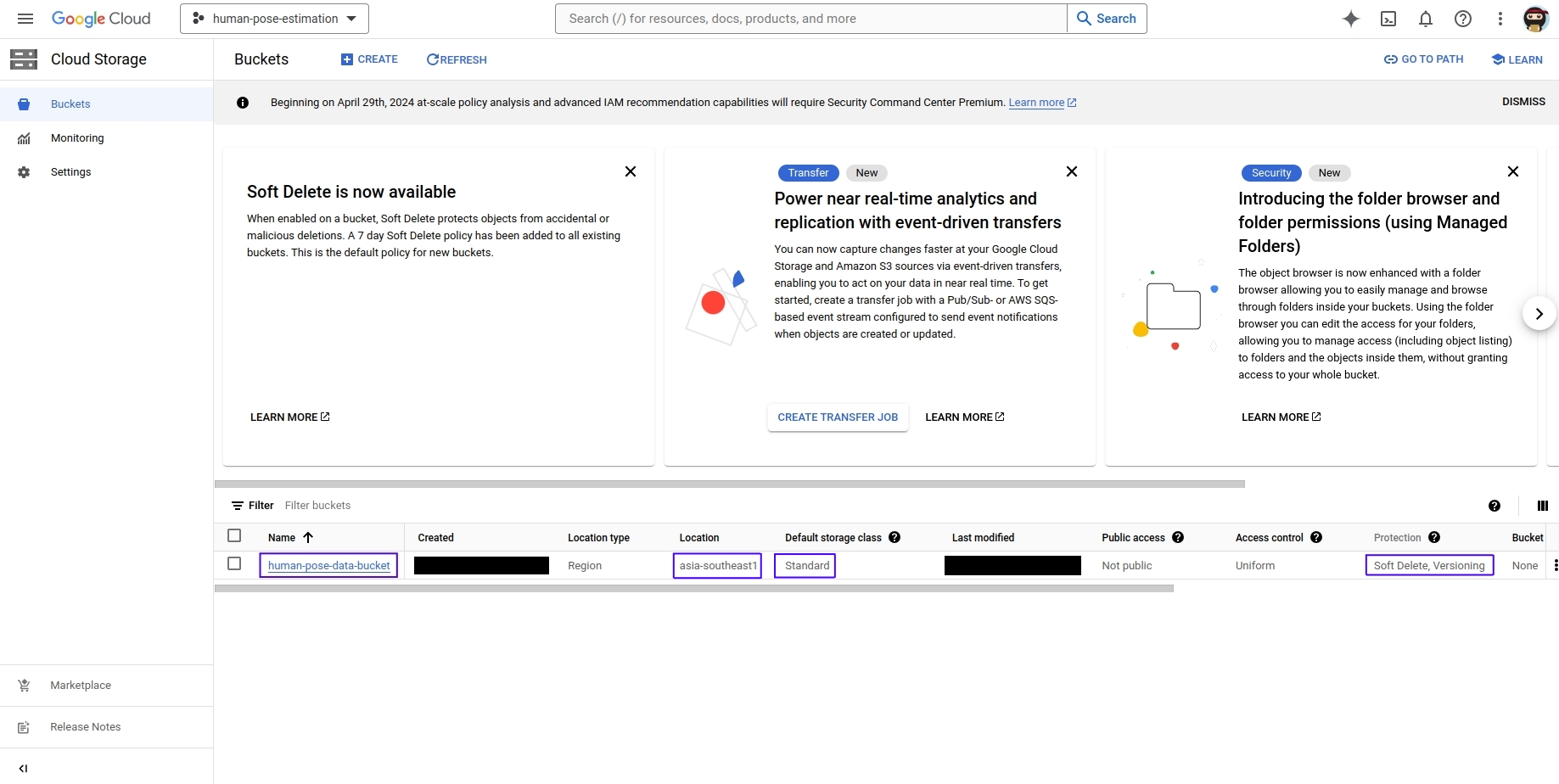Image resolution: width=1559 pixels, height=784 pixels.
Task: Toggle the select-all buckets checkbox
Action: 234,535
